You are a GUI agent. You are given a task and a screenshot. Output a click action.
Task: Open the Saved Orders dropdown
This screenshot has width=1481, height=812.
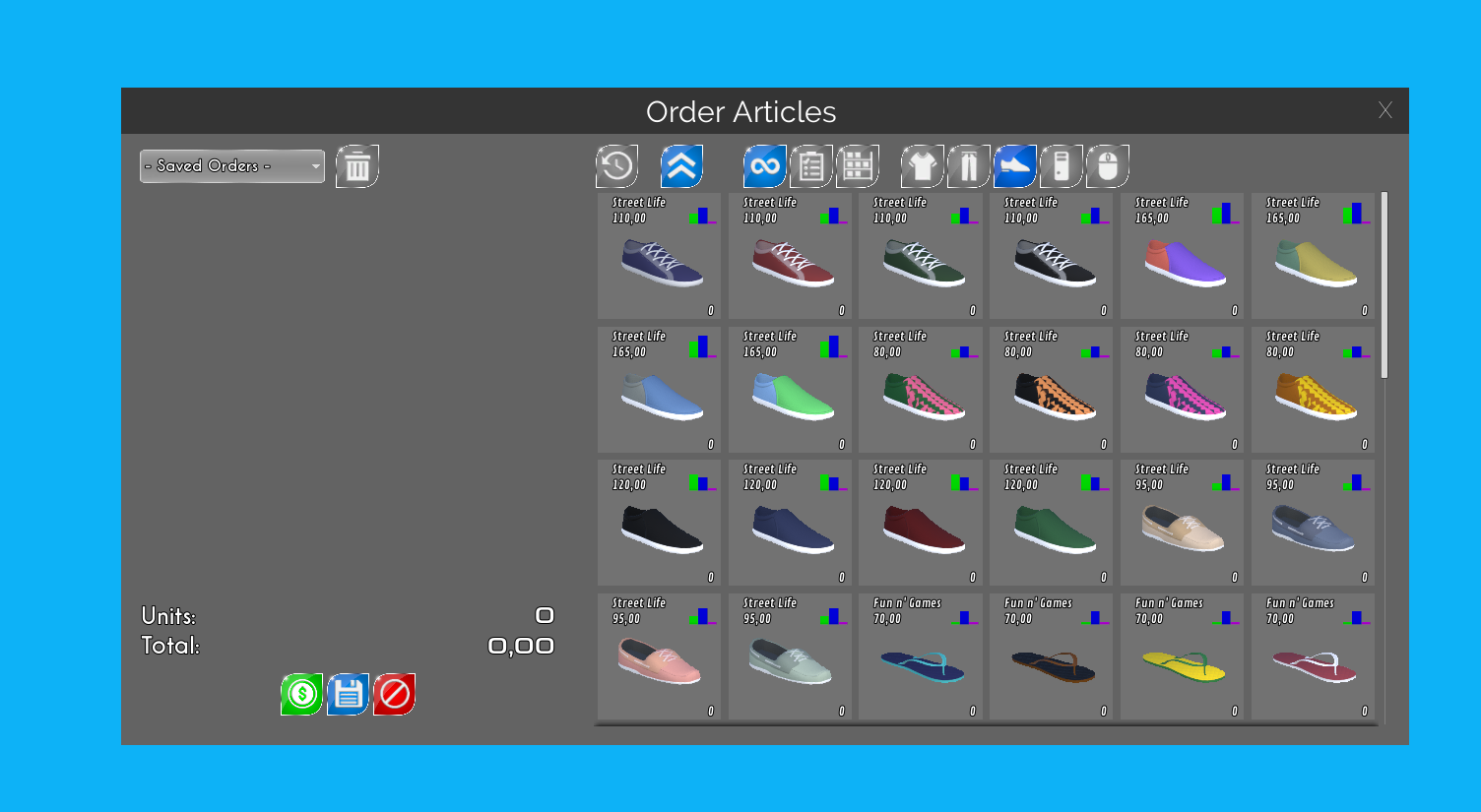click(x=232, y=166)
